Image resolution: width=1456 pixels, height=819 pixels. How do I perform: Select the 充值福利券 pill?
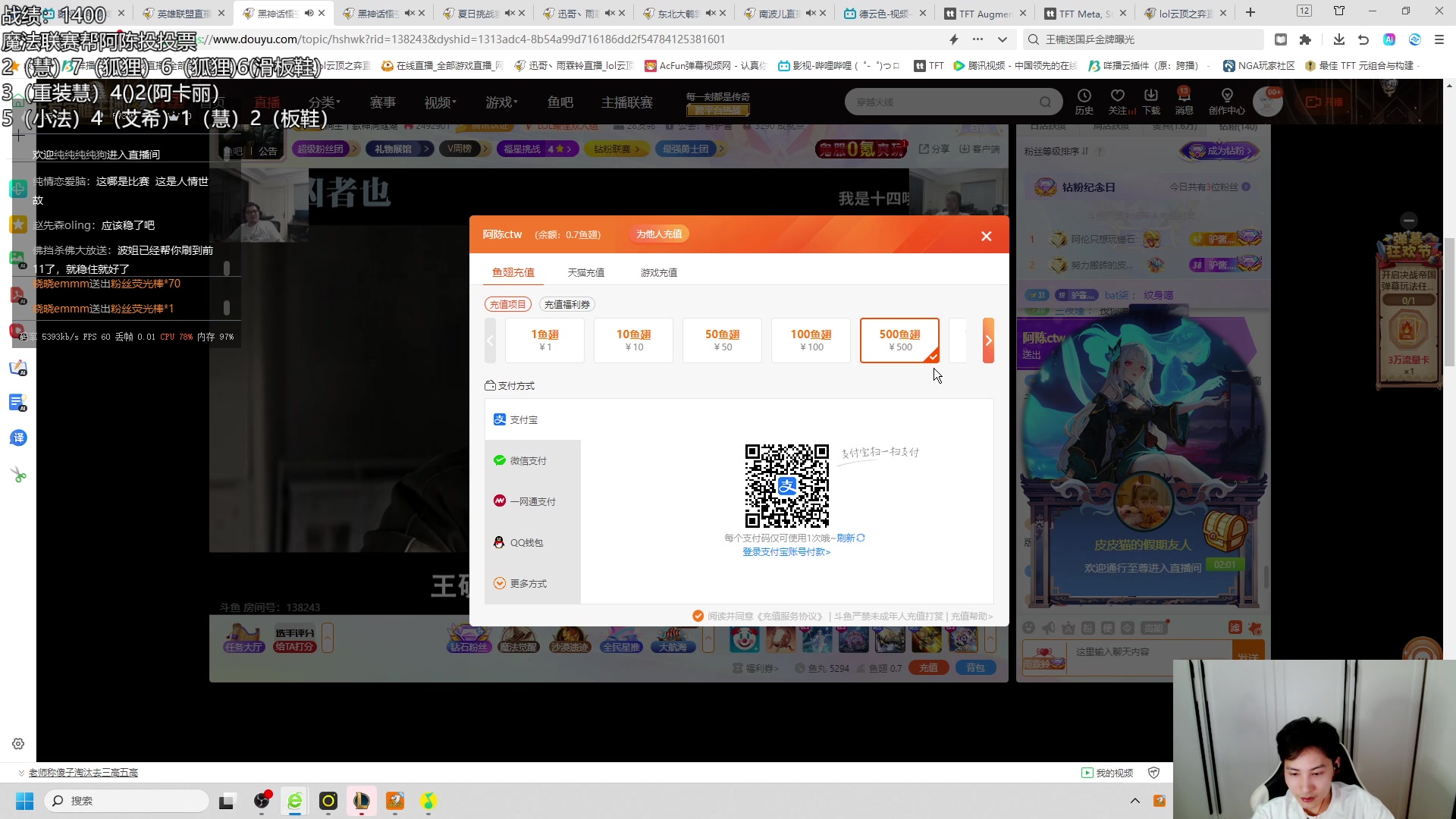566,304
